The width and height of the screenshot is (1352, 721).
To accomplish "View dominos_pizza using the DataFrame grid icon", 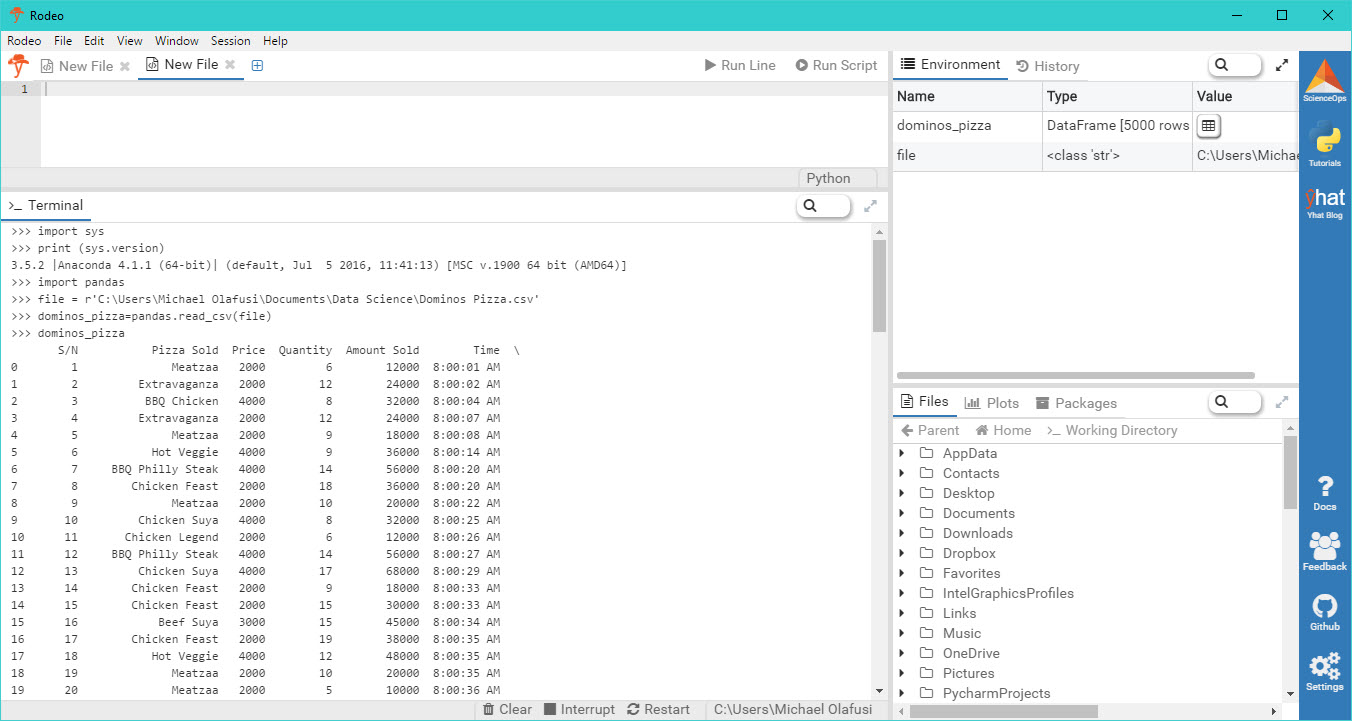I will pyautogui.click(x=1209, y=125).
